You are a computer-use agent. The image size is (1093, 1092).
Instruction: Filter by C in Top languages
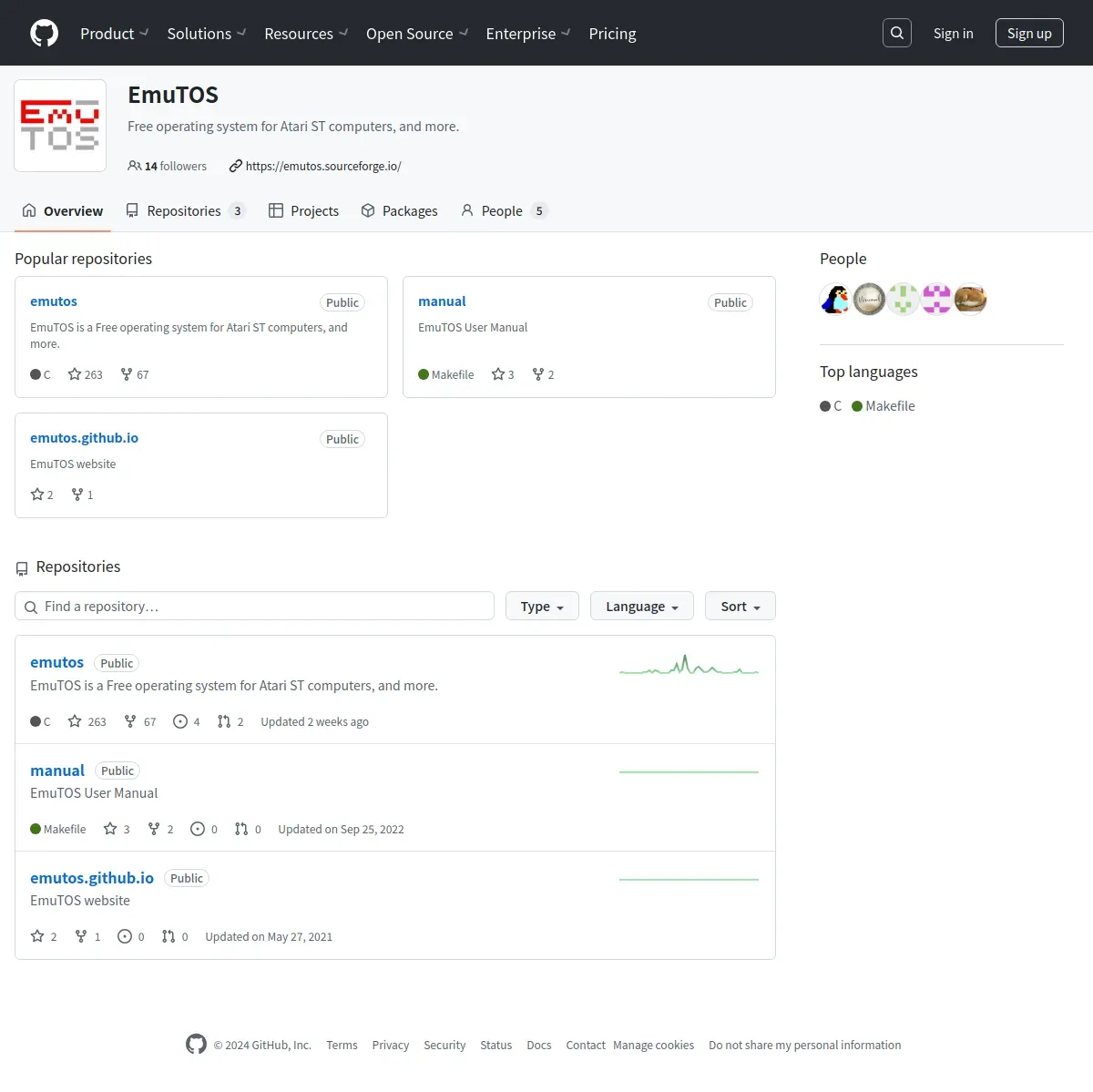[831, 406]
